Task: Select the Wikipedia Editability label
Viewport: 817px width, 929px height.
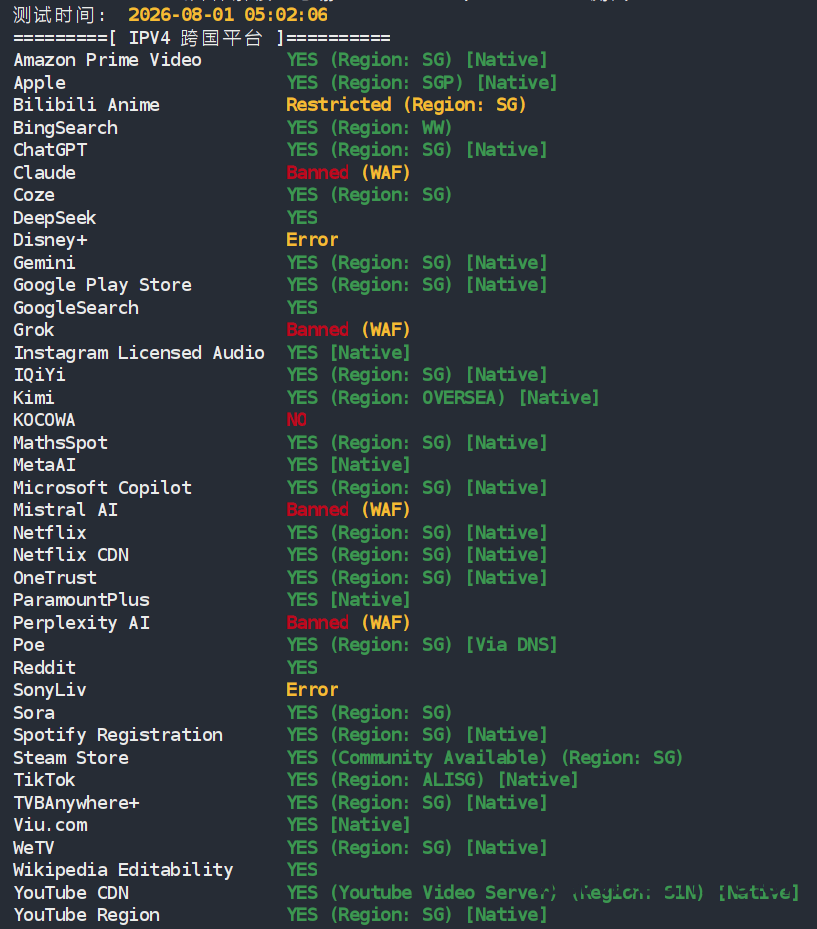Action: [123, 870]
